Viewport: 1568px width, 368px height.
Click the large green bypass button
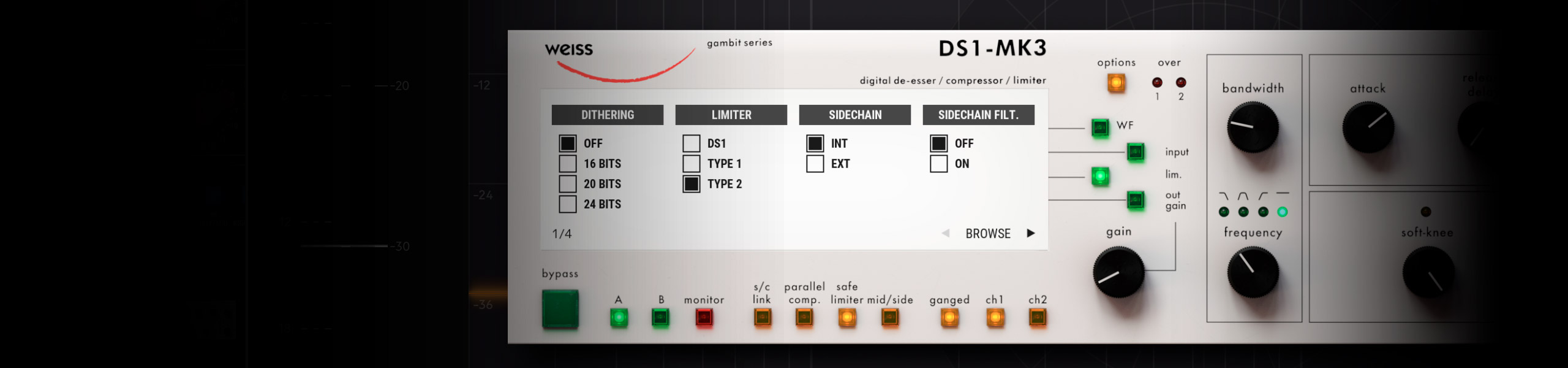(x=560, y=309)
